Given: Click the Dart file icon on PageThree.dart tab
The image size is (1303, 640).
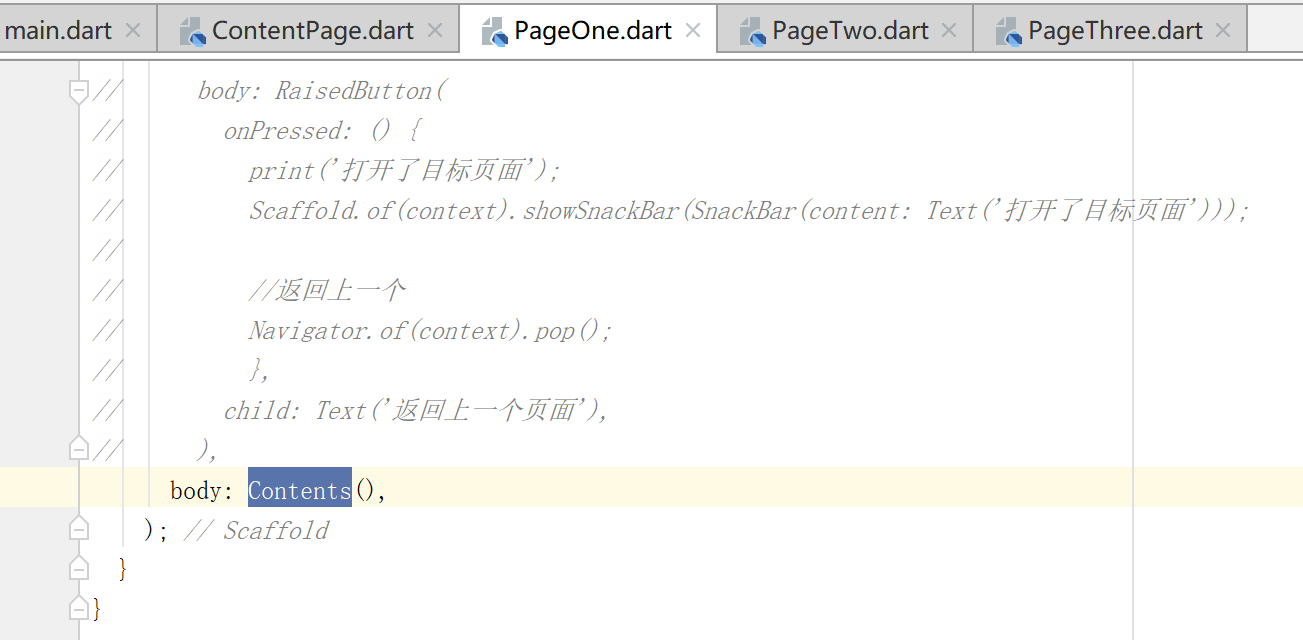Looking at the screenshot, I should click(1008, 32).
